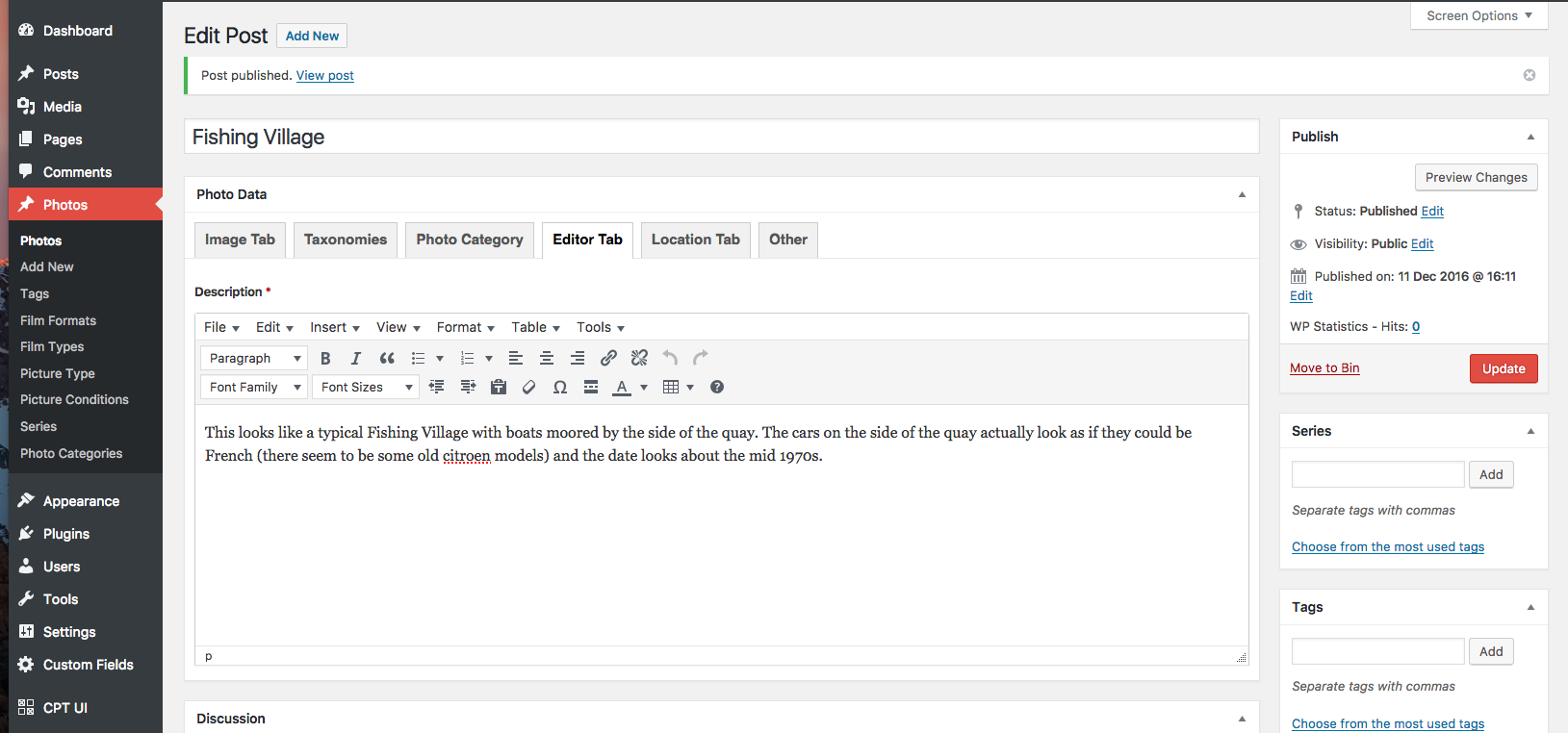Image resolution: width=1568 pixels, height=733 pixels.
Task: Create a bulleted list
Action: click(x=418, y=358)
